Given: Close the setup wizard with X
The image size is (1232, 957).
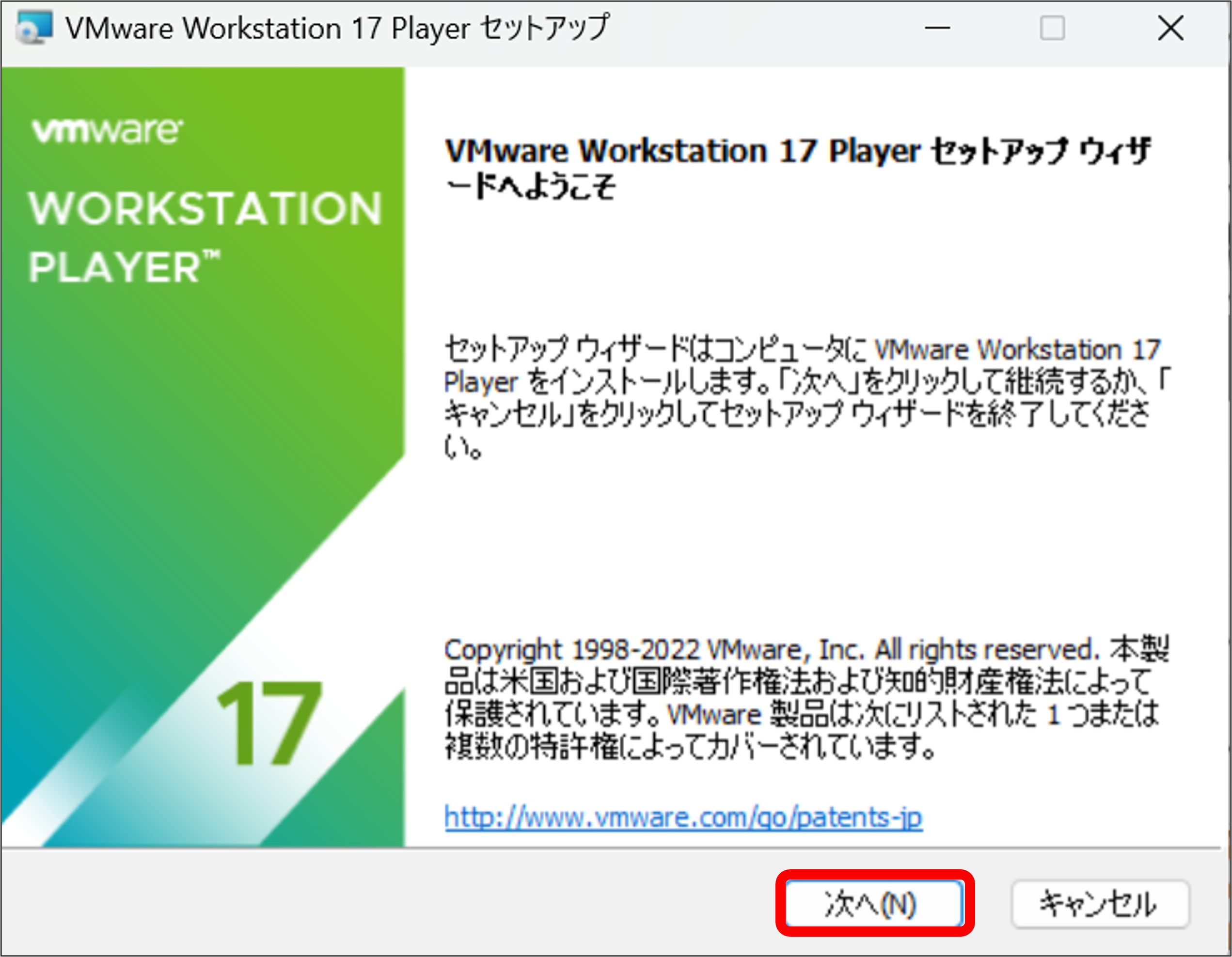Looking at the screenshot, I should (x=1170, y=28).
